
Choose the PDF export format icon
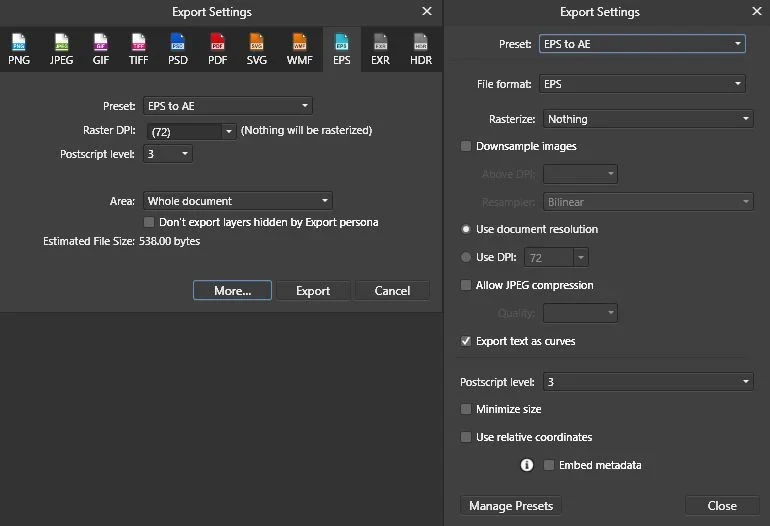pyautogui.click(x=218, y=49)
